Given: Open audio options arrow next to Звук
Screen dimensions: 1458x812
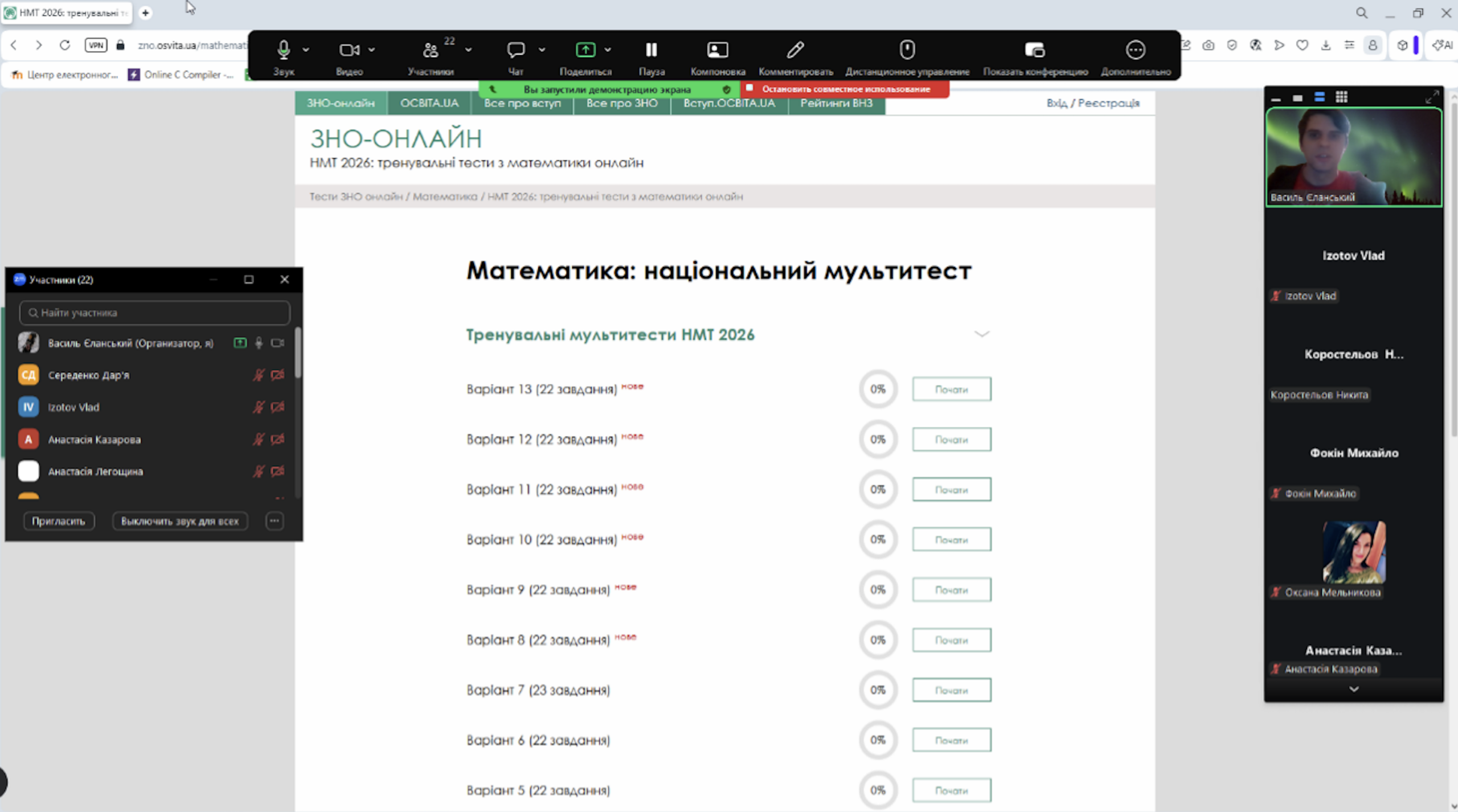Looking at the screenshot, I should pyautogui.click(x=306, y=50).
